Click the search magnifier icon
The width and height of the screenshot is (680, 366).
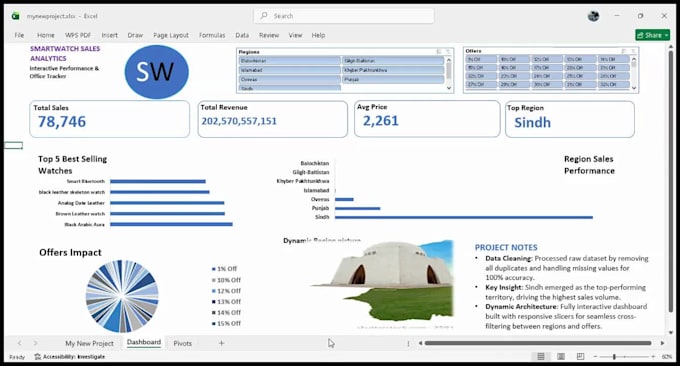(x=264, y=16)
